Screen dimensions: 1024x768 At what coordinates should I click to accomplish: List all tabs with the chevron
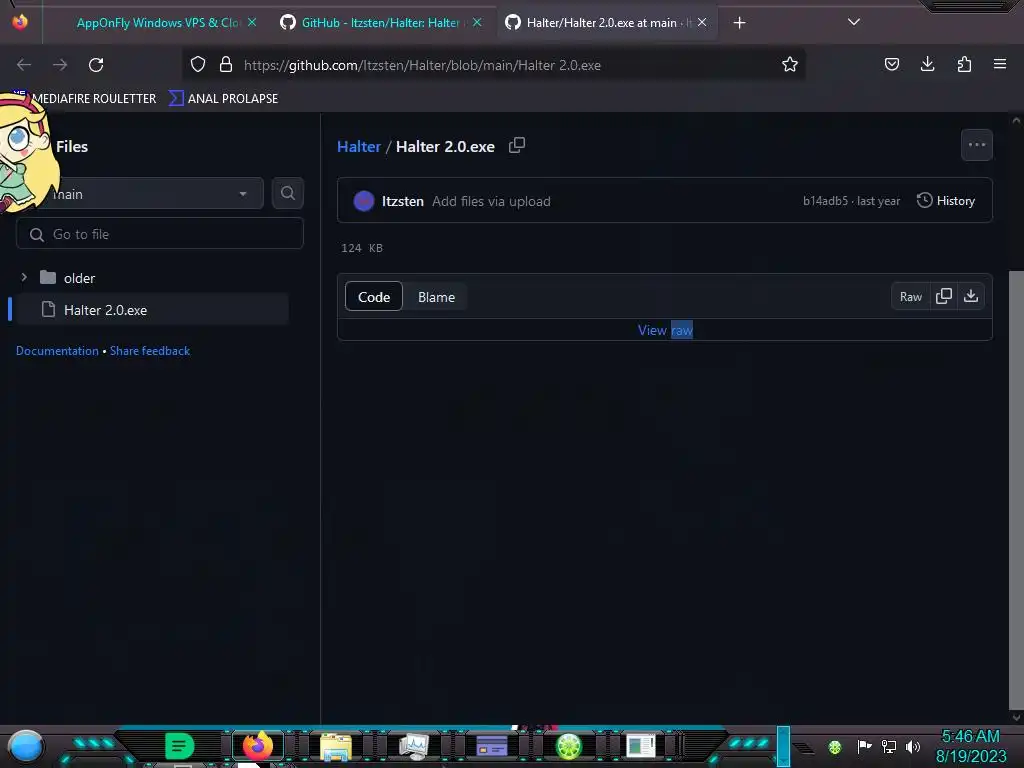[854, 22]
